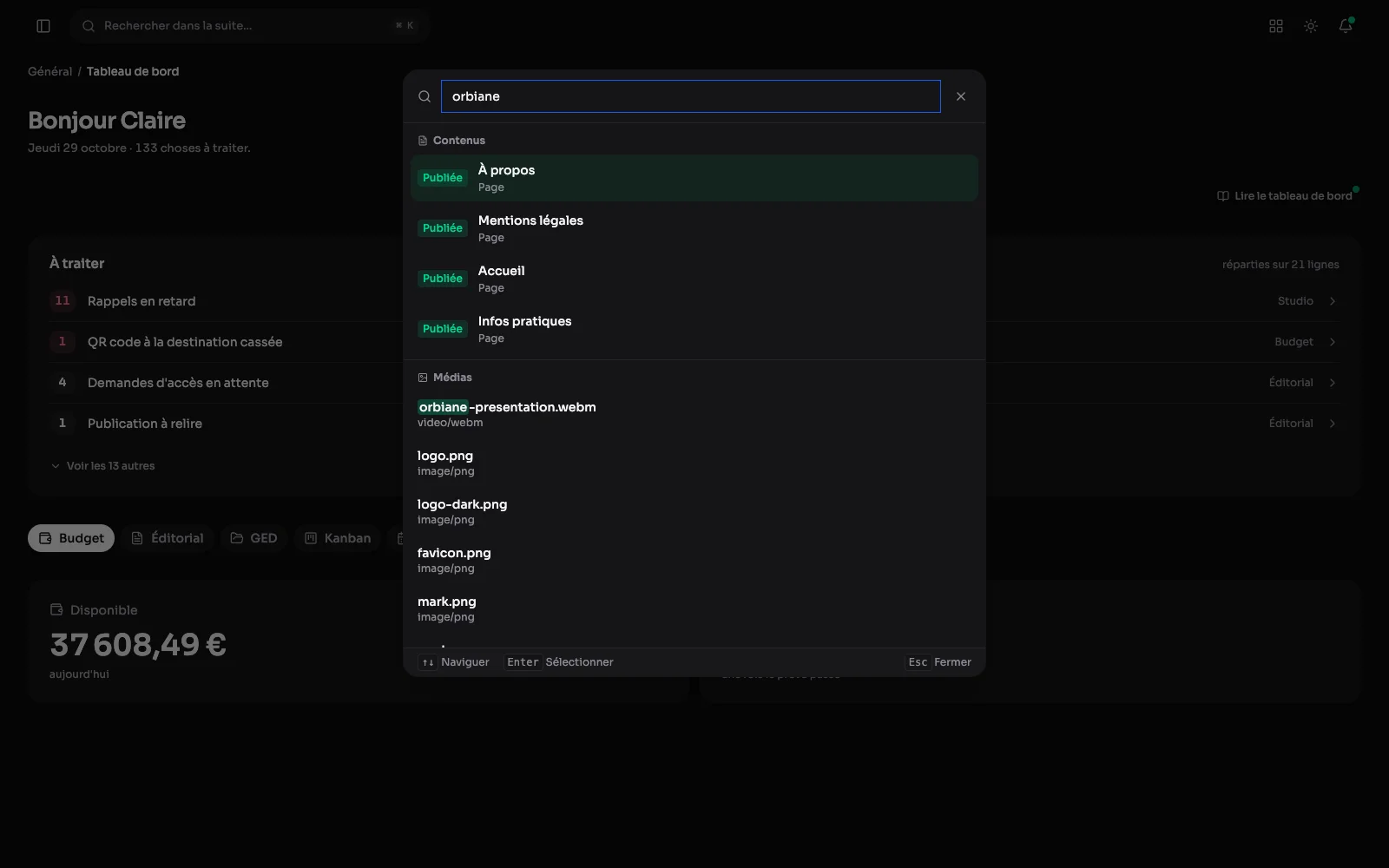This screenshot has height=868, width=1389.
Task: Click the Général breadcrumb
Action: [x=49, y=71]
